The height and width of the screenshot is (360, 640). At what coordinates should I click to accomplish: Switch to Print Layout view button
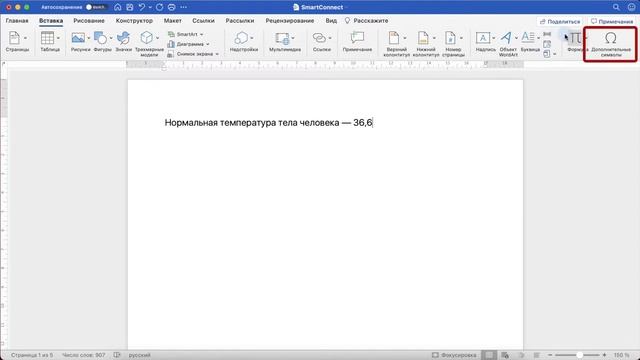click(x=489, y=355)
